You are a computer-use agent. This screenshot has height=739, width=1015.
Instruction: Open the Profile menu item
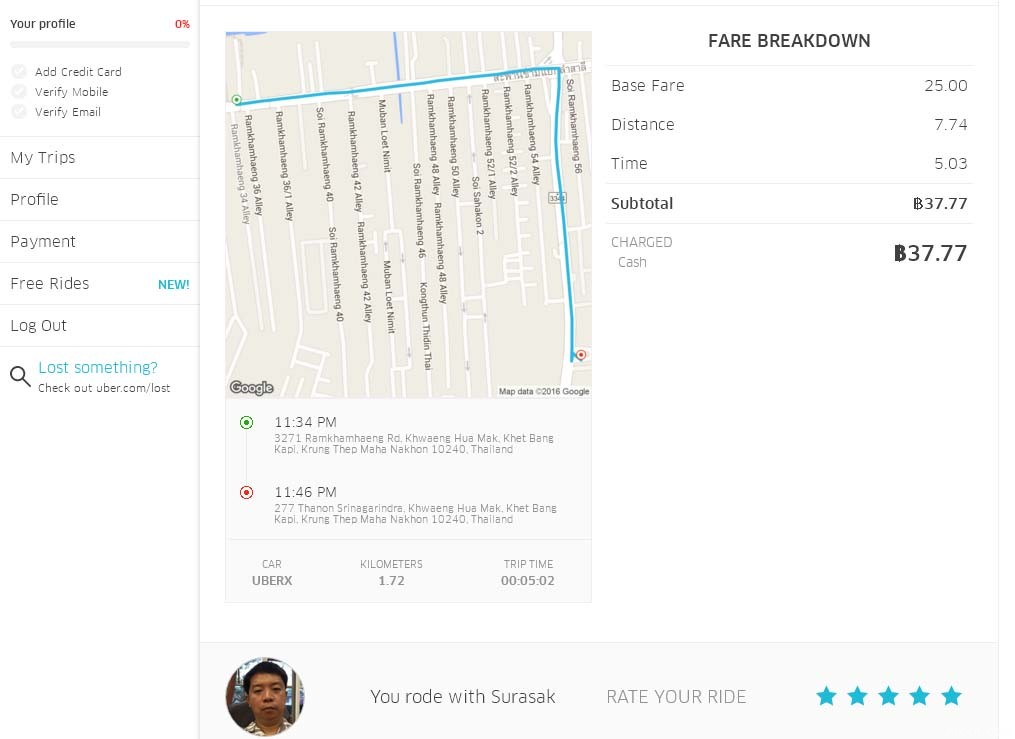35,200
